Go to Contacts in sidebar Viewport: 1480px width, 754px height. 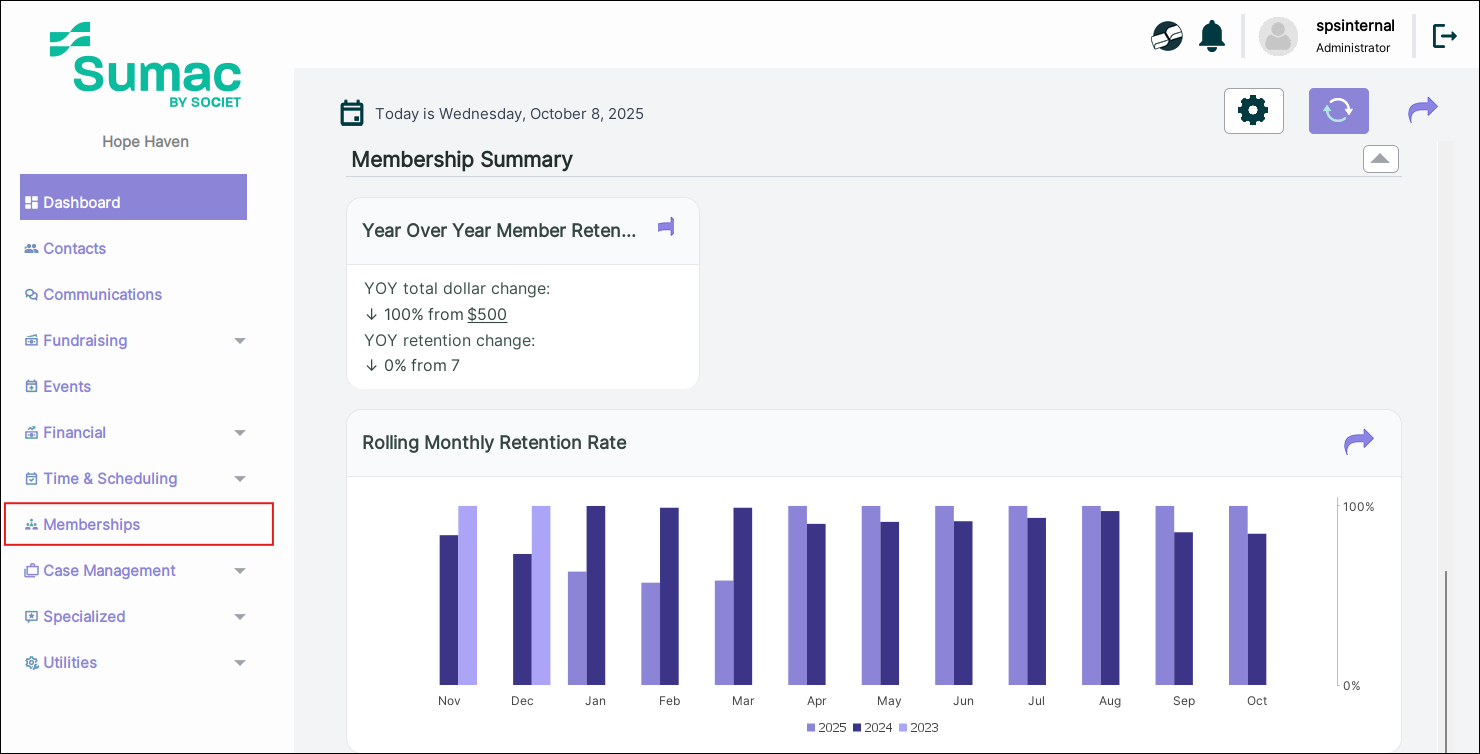(x=74, y=249)
